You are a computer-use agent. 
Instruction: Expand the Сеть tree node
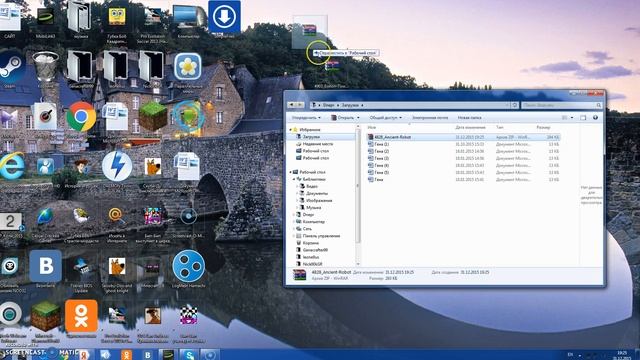click(x=294, y=229)
